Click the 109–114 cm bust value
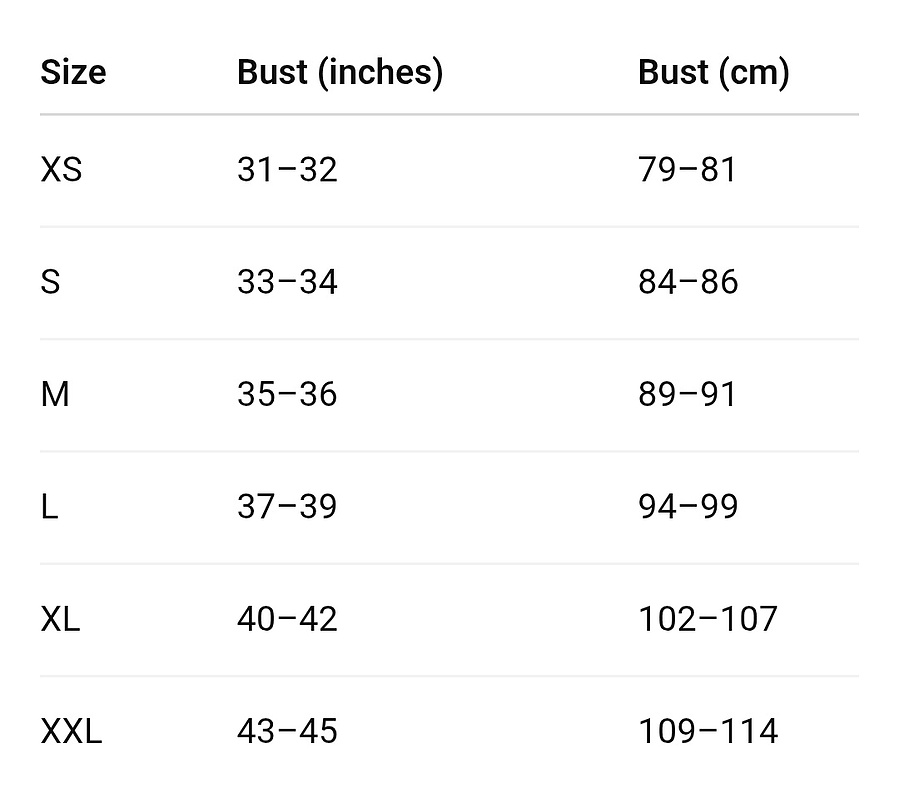Image resolution: width=899 pixels, height=798 pixels. coord(708,732)
